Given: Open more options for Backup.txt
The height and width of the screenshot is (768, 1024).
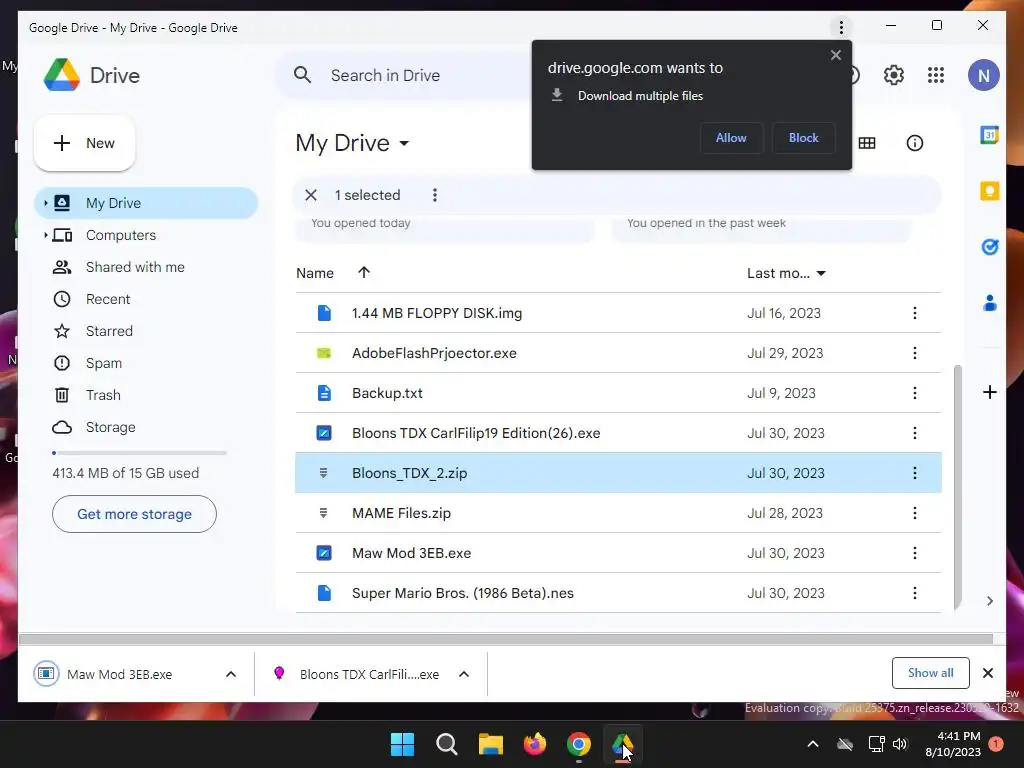Looking at the screenshot, I should 914,393.
